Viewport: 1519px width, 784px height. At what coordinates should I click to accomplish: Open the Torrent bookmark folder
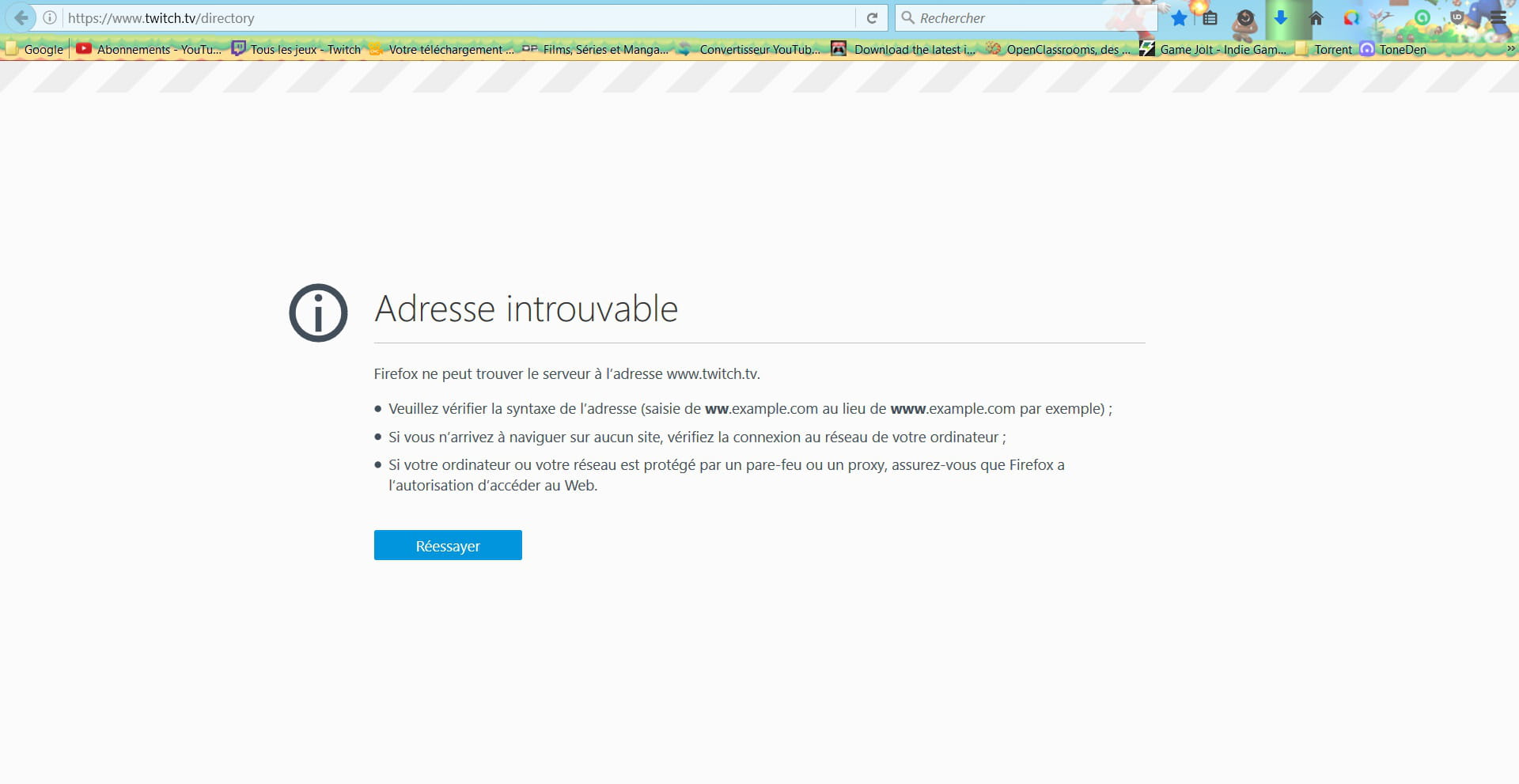click(x=1324, y=49)
